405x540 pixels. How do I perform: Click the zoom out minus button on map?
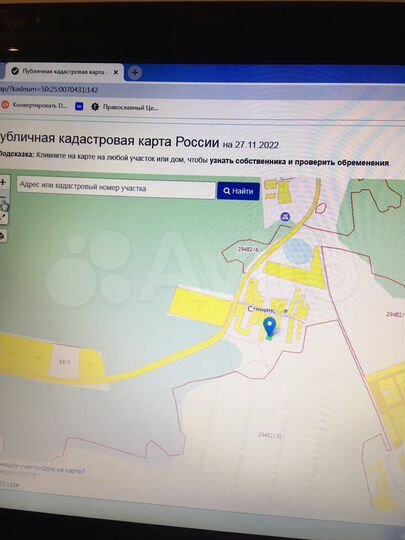click(3, 197)
